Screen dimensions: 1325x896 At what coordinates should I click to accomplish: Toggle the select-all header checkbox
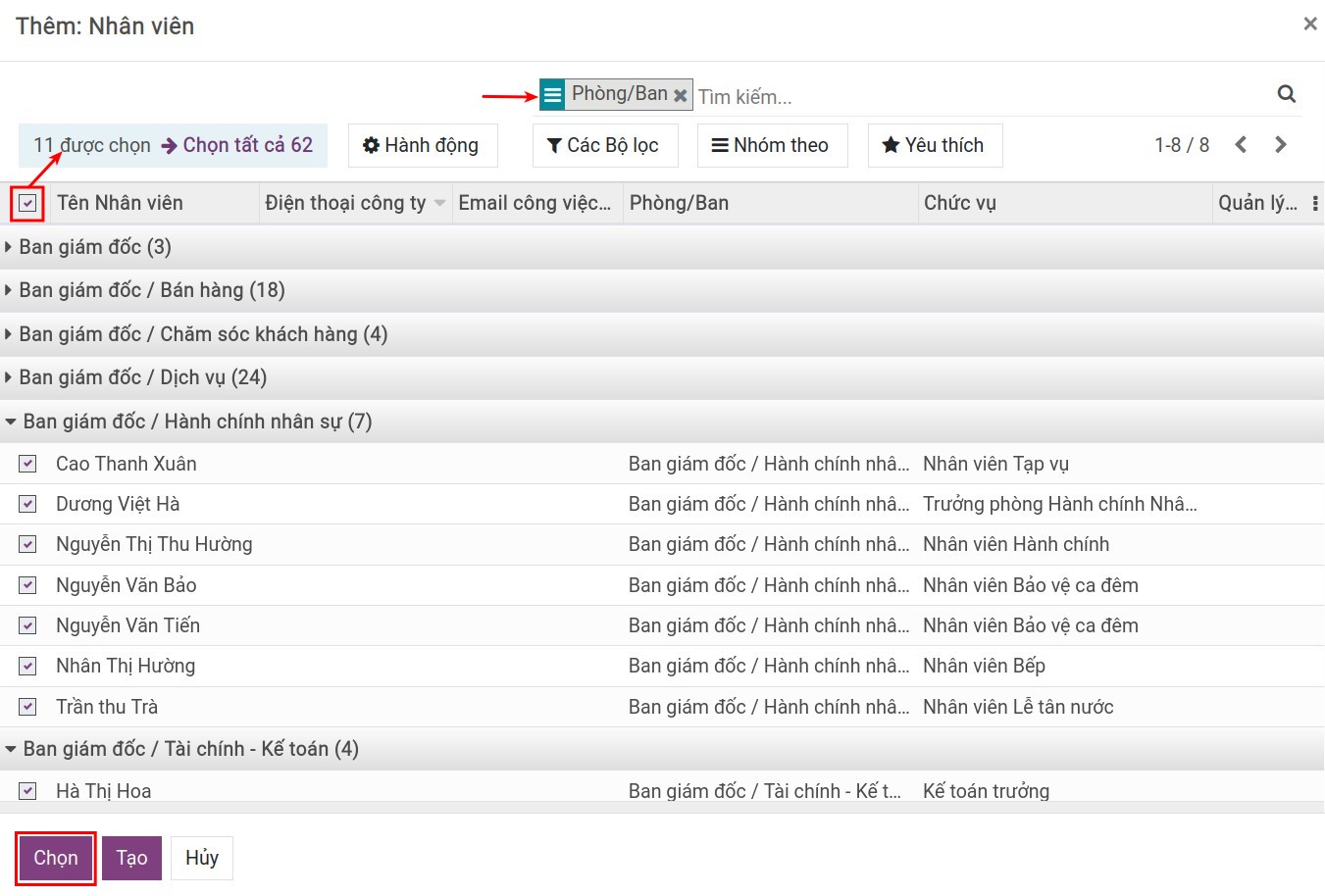27,204
